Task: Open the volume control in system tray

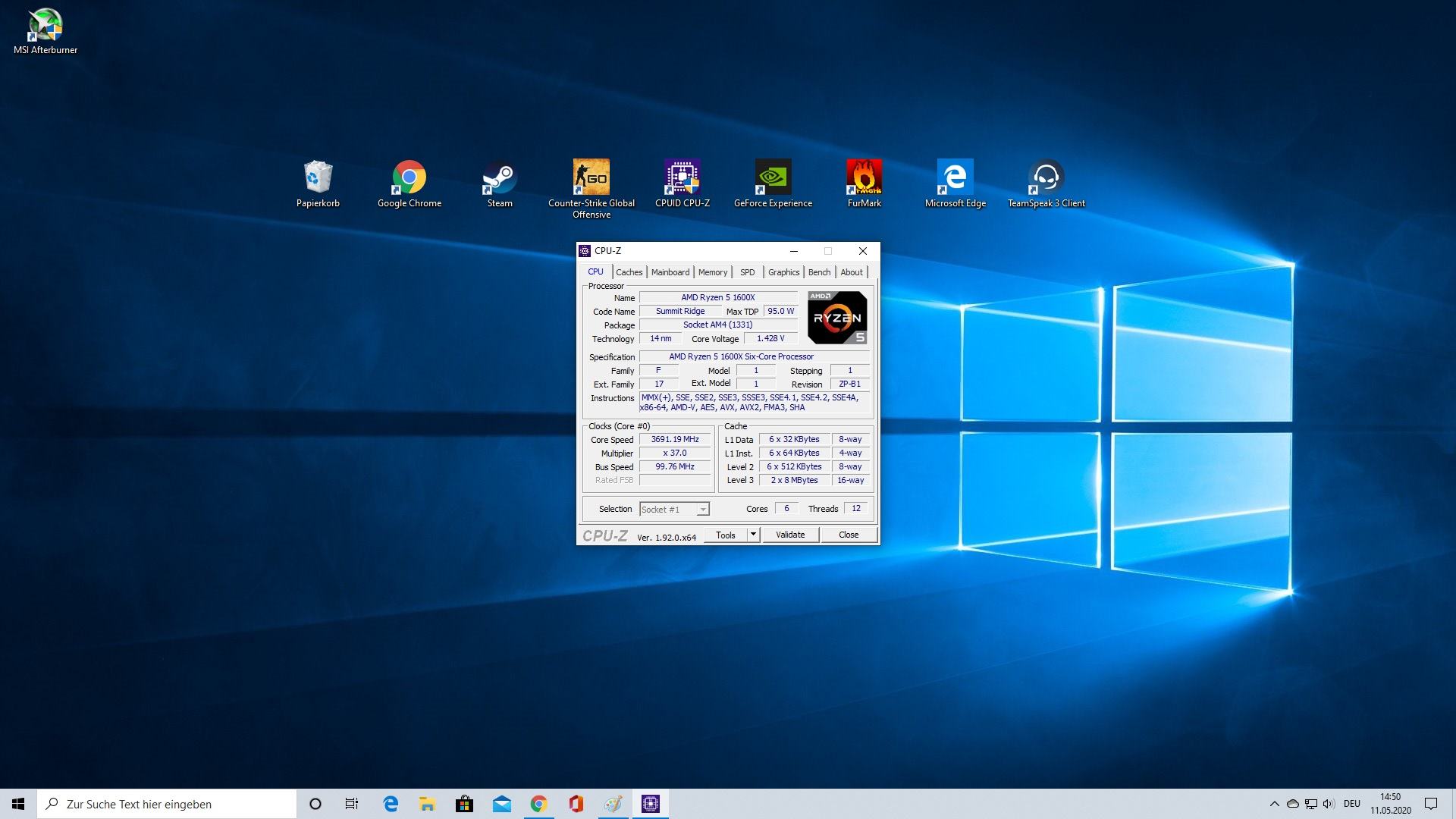Action: click(1329, 804)
